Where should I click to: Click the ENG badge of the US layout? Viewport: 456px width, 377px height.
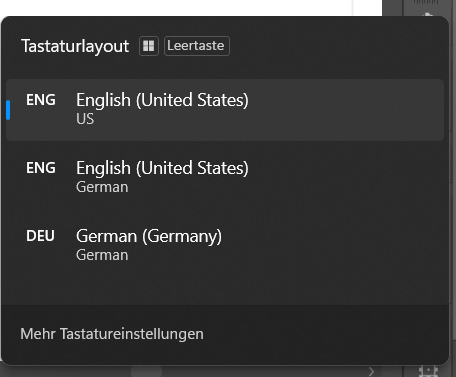(41, 100)
